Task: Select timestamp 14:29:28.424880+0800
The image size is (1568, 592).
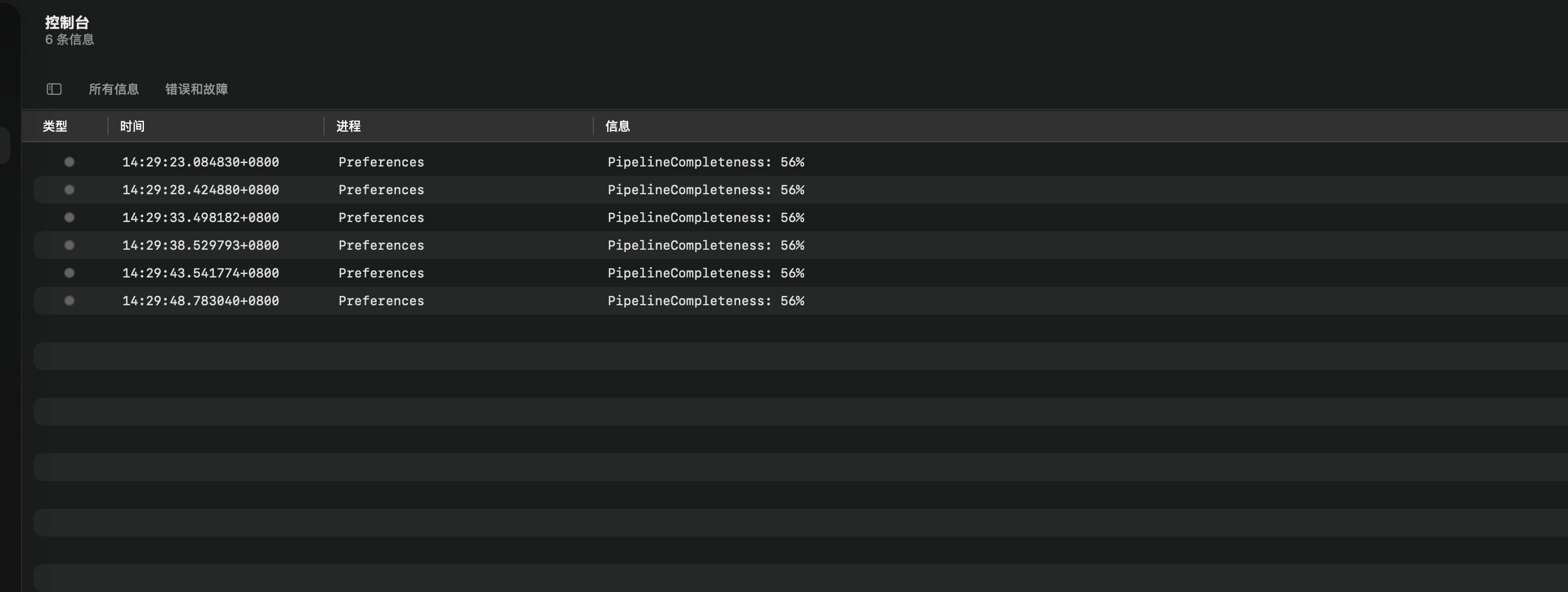Action: coord(200,190)
